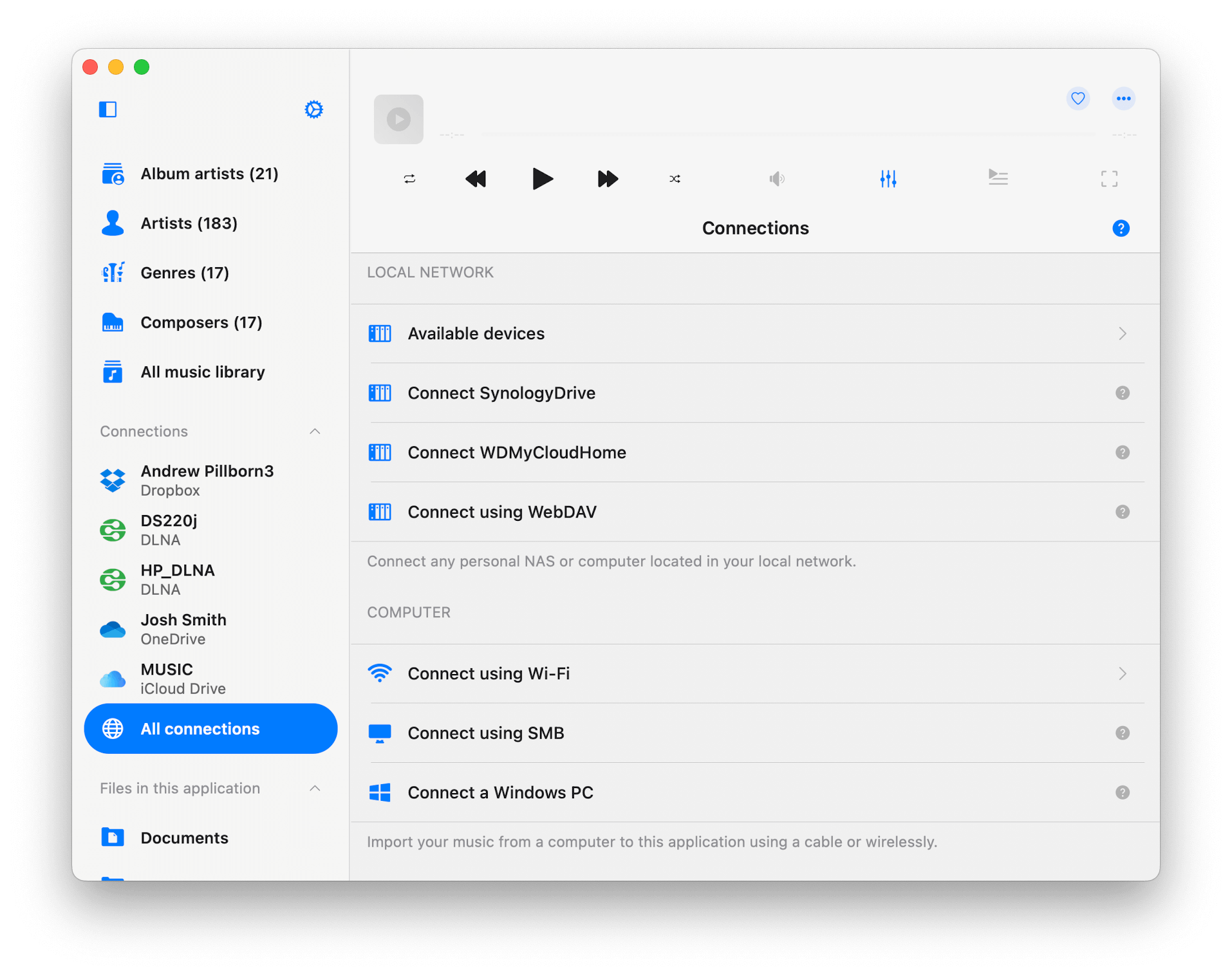
Task: Favorite the current track with the heart
Action: [1078, 99]
